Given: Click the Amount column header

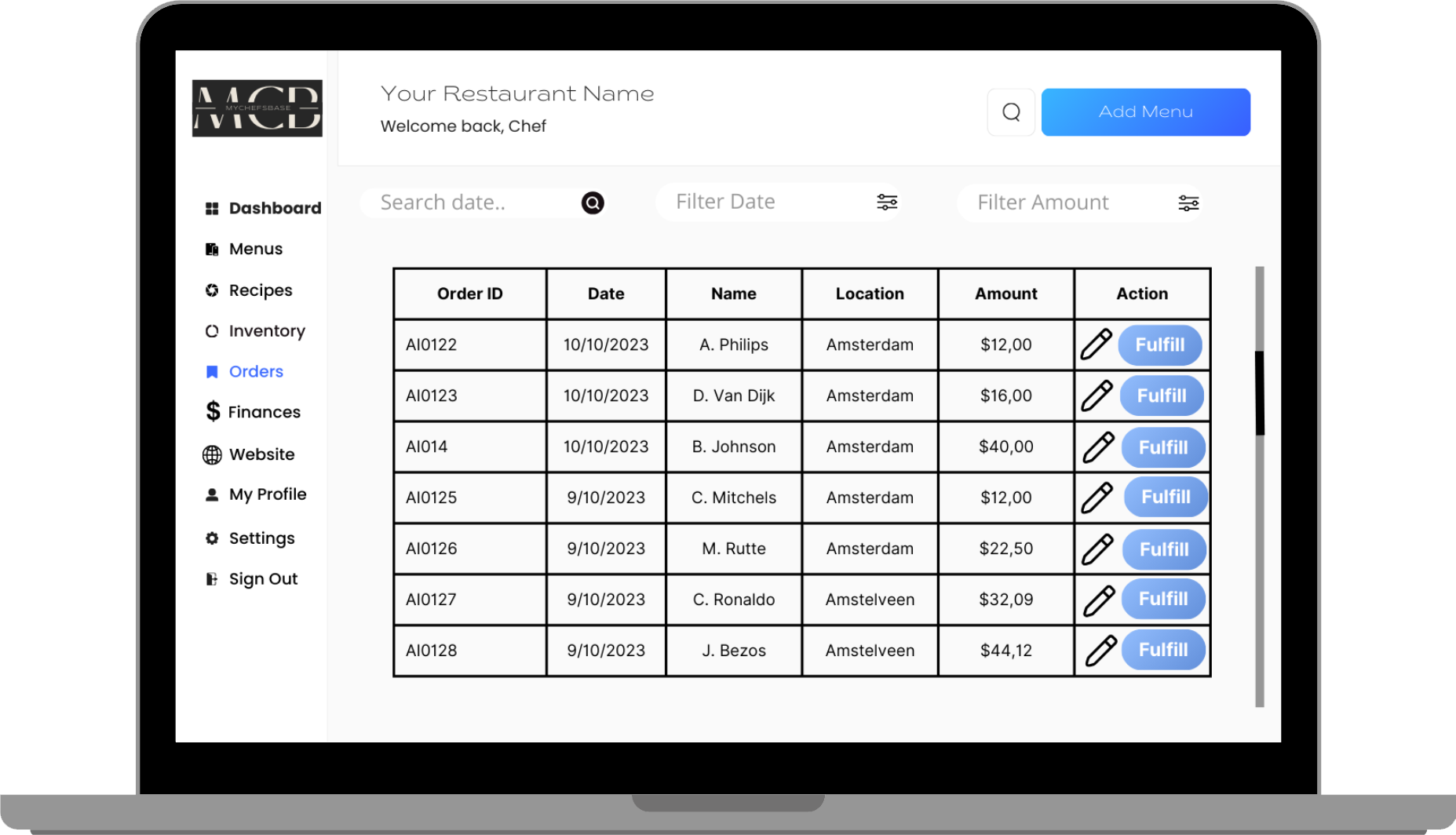Looking at the screenshot, I should [1006, 294].
